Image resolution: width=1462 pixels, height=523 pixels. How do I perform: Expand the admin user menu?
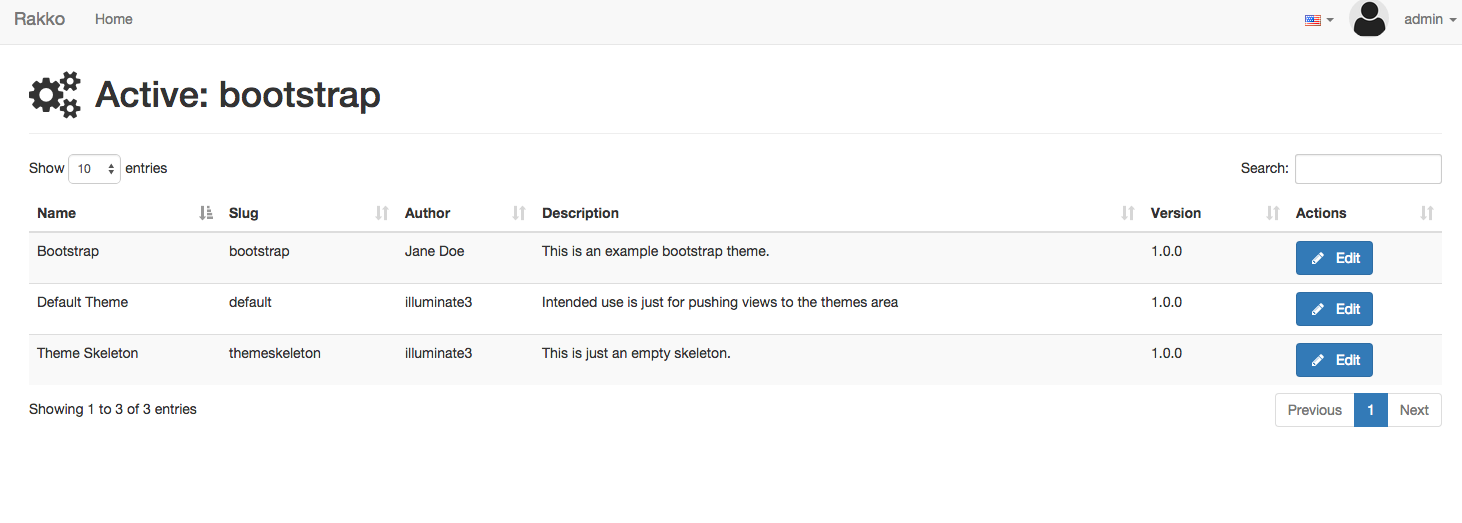[x=1429, y=19]
